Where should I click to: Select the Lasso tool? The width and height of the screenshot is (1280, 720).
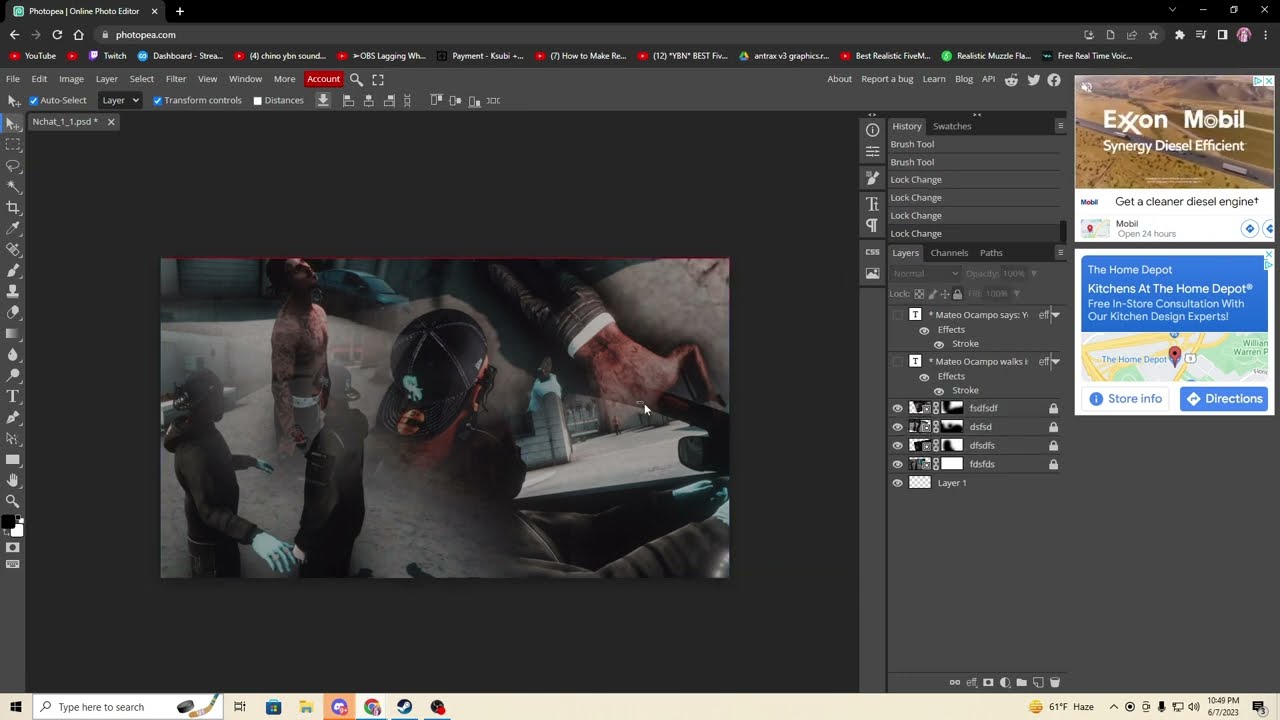13,165
